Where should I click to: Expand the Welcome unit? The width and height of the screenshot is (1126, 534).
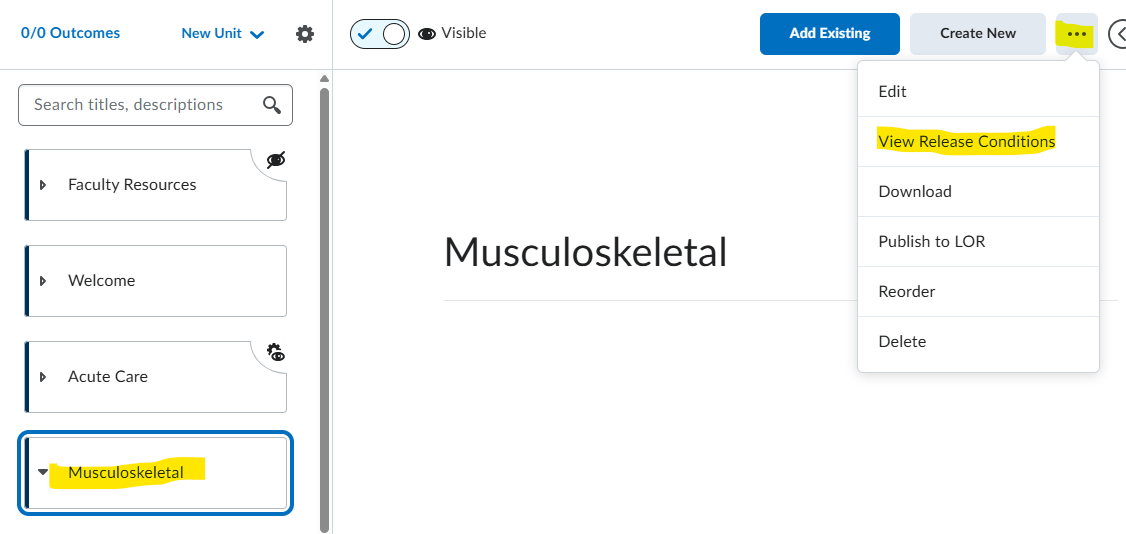[43, 281]
